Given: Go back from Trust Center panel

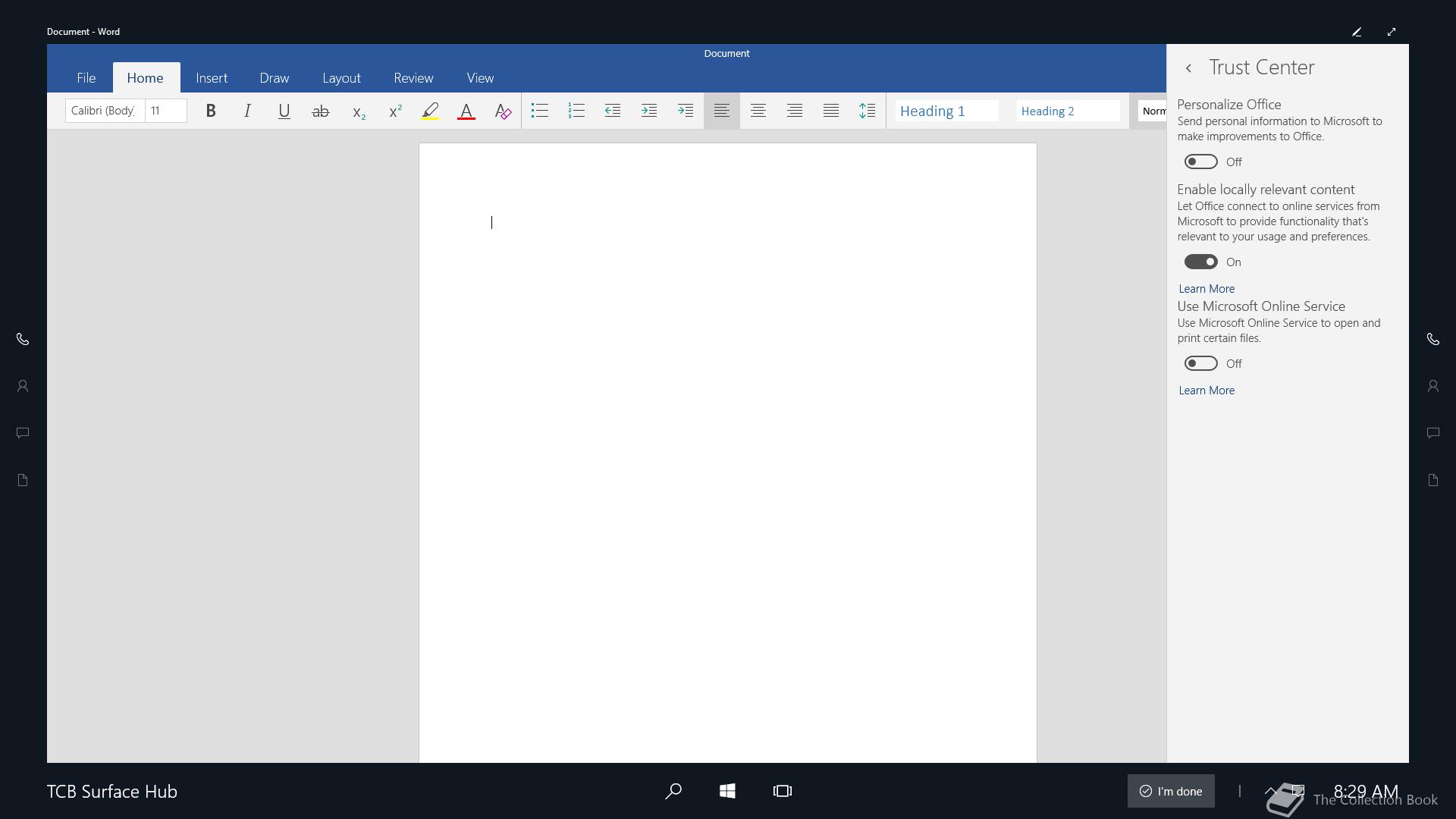Looking at the screenshot, I should (x=1188, y=68).
